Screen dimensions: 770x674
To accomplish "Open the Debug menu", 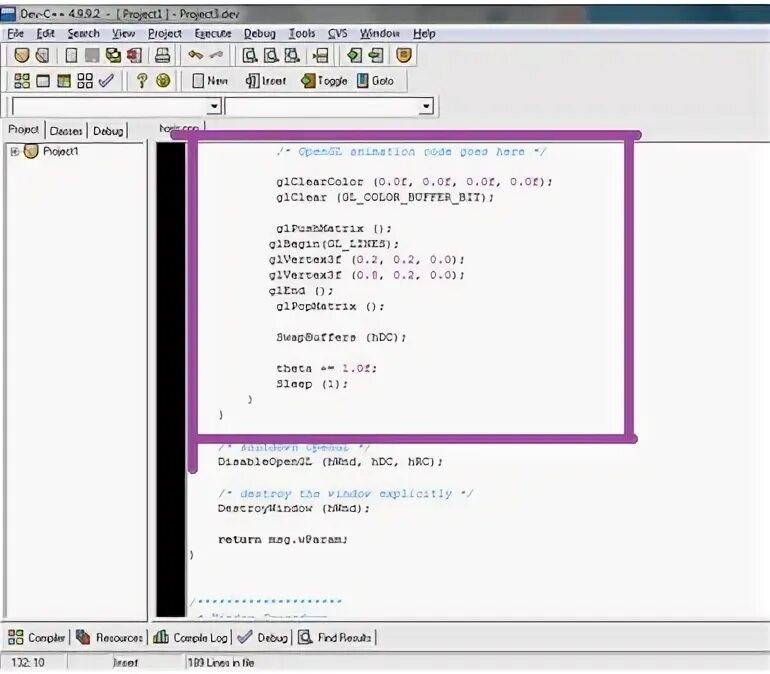I will 260,33.
